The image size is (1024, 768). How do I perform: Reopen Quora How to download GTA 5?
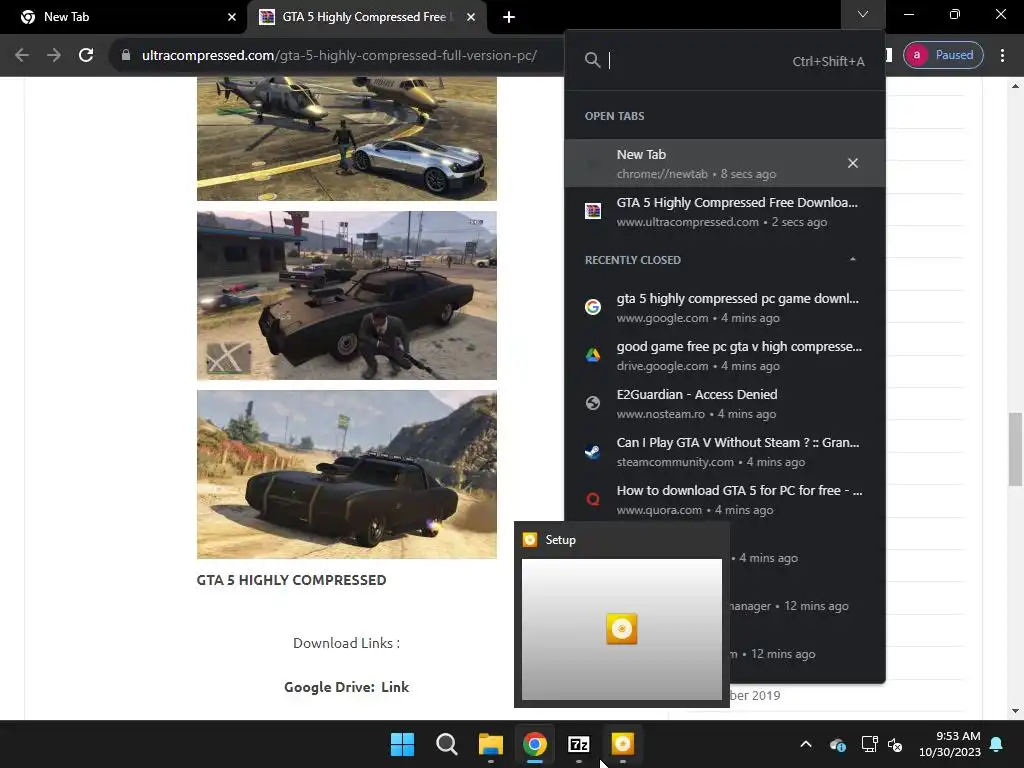pos(725,500)
